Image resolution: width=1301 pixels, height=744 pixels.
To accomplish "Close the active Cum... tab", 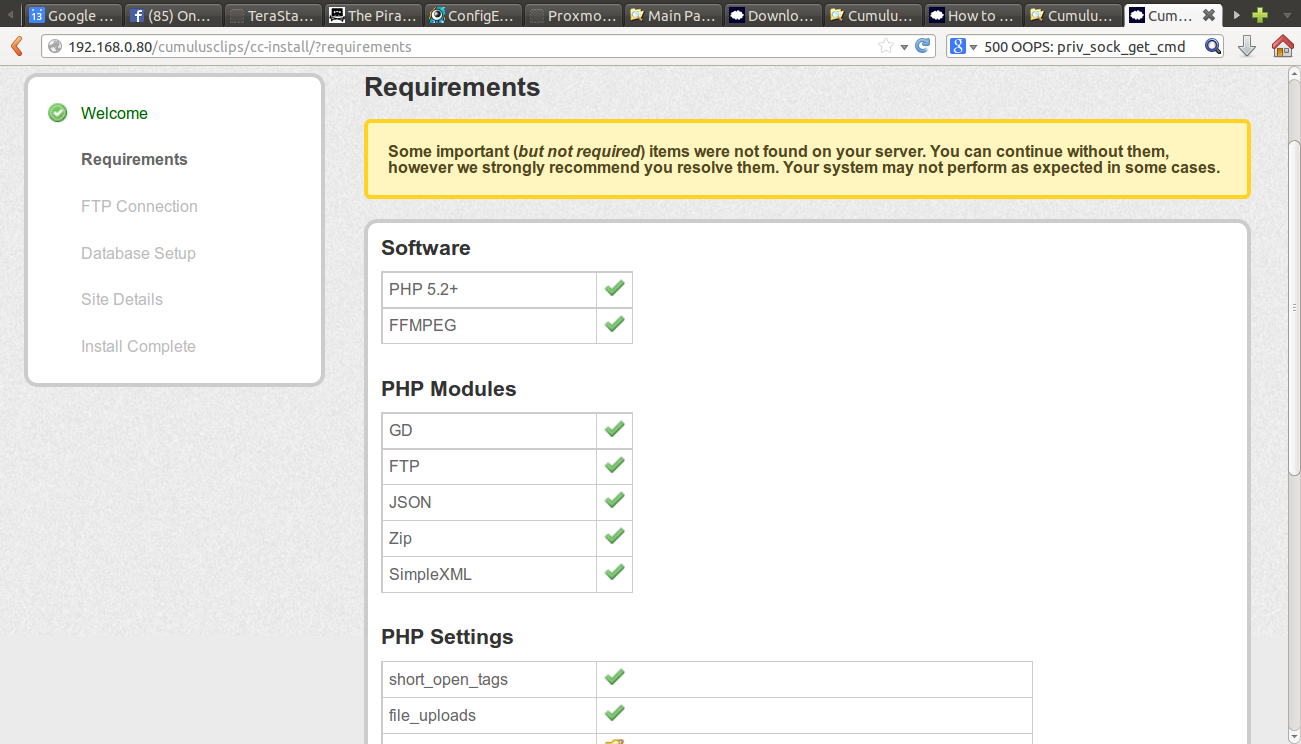I will click(x=1208, y=15).
